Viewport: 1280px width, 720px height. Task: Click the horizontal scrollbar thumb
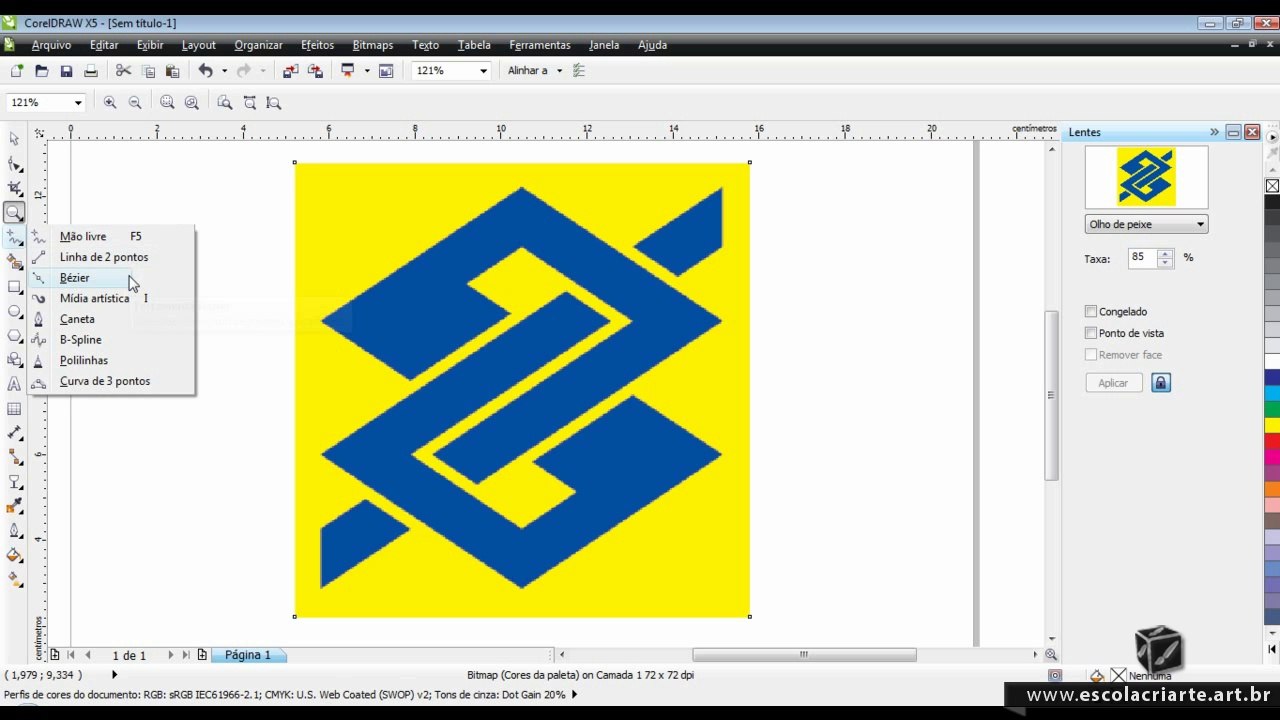(804, 655)
